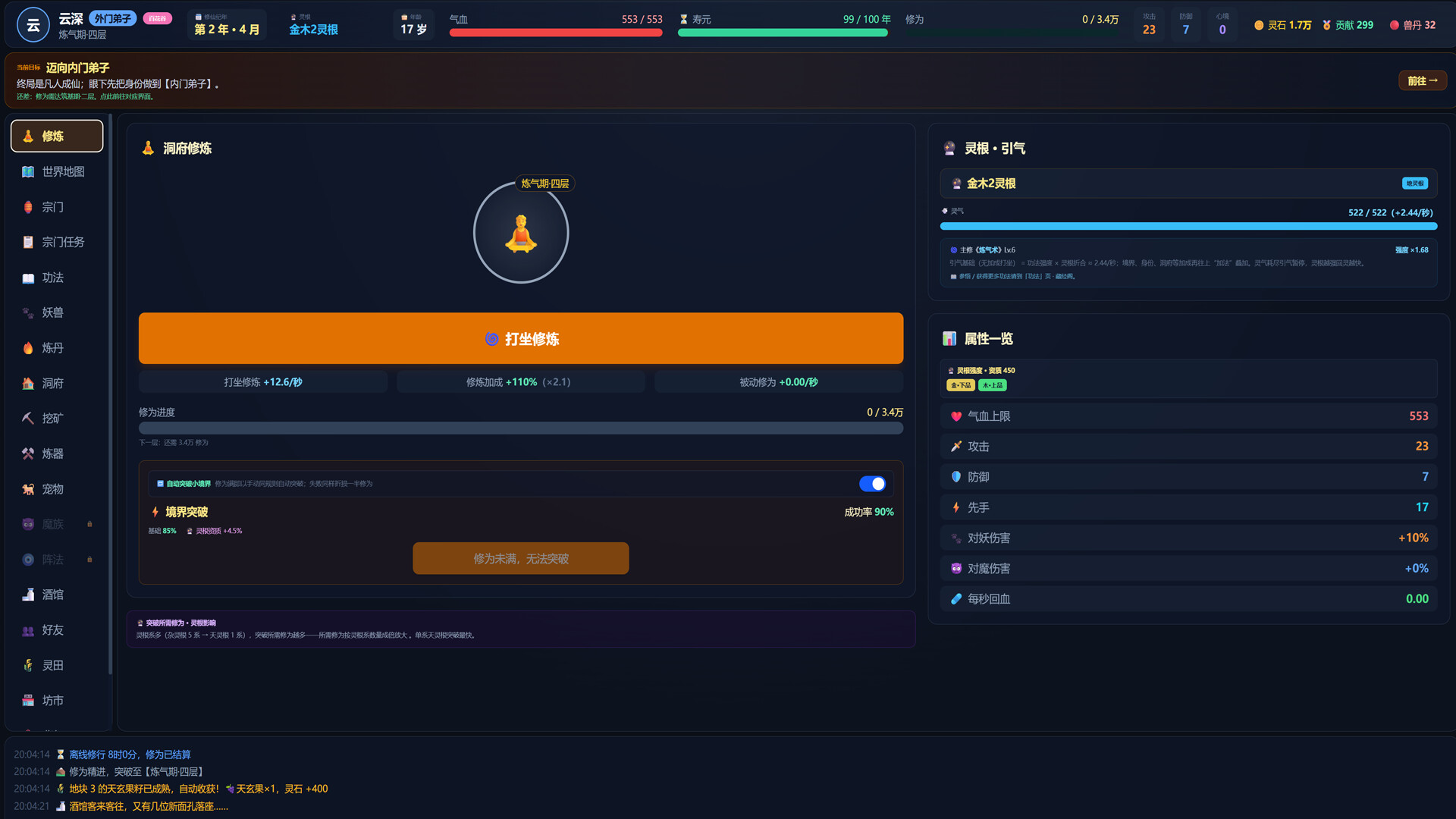Click the 修为进度 progress bar
Image resolution: width=1456 pixels, height=819 pixels.
point(521,428)
